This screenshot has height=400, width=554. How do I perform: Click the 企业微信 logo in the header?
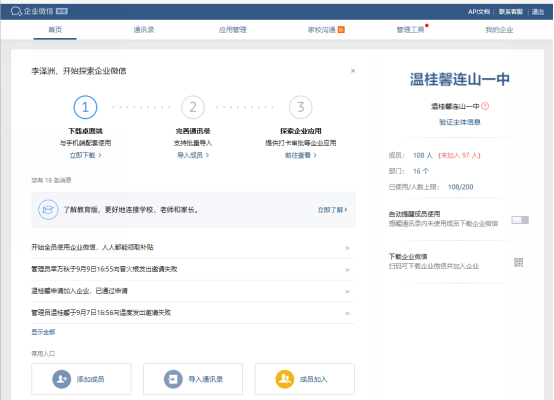tap(32, 11)
